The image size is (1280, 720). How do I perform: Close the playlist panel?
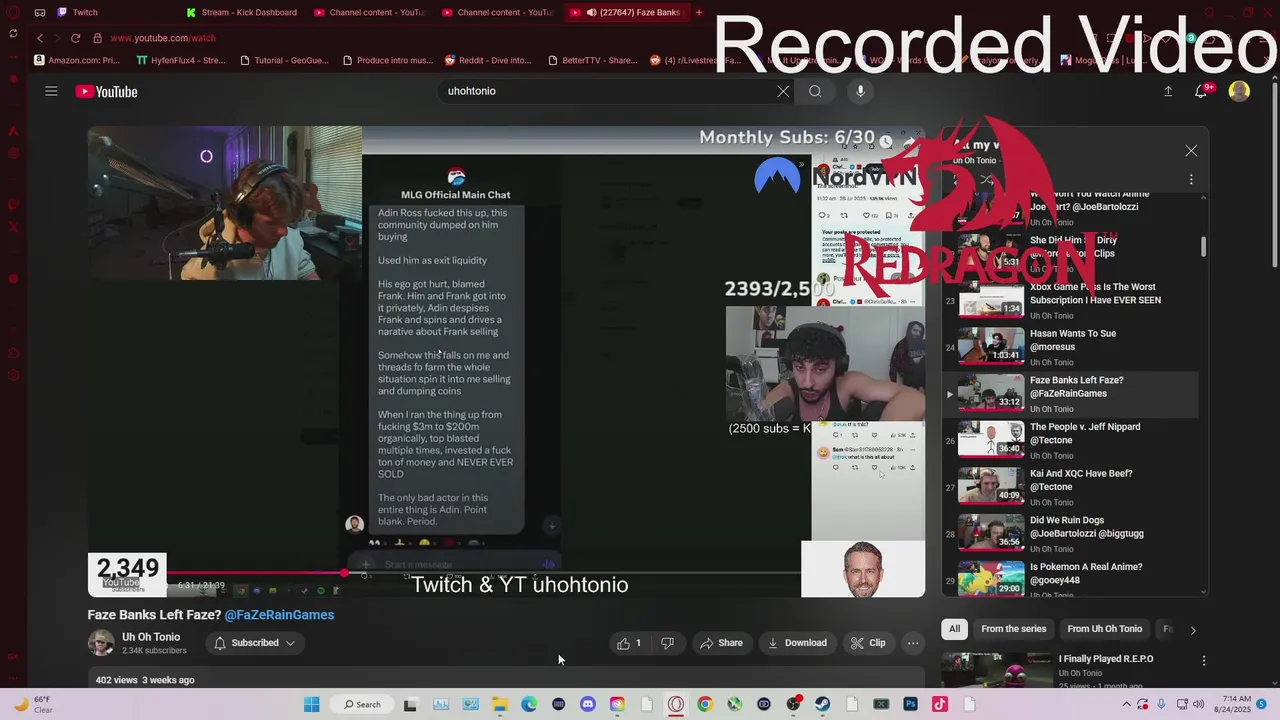click(x=1191, y=151)
